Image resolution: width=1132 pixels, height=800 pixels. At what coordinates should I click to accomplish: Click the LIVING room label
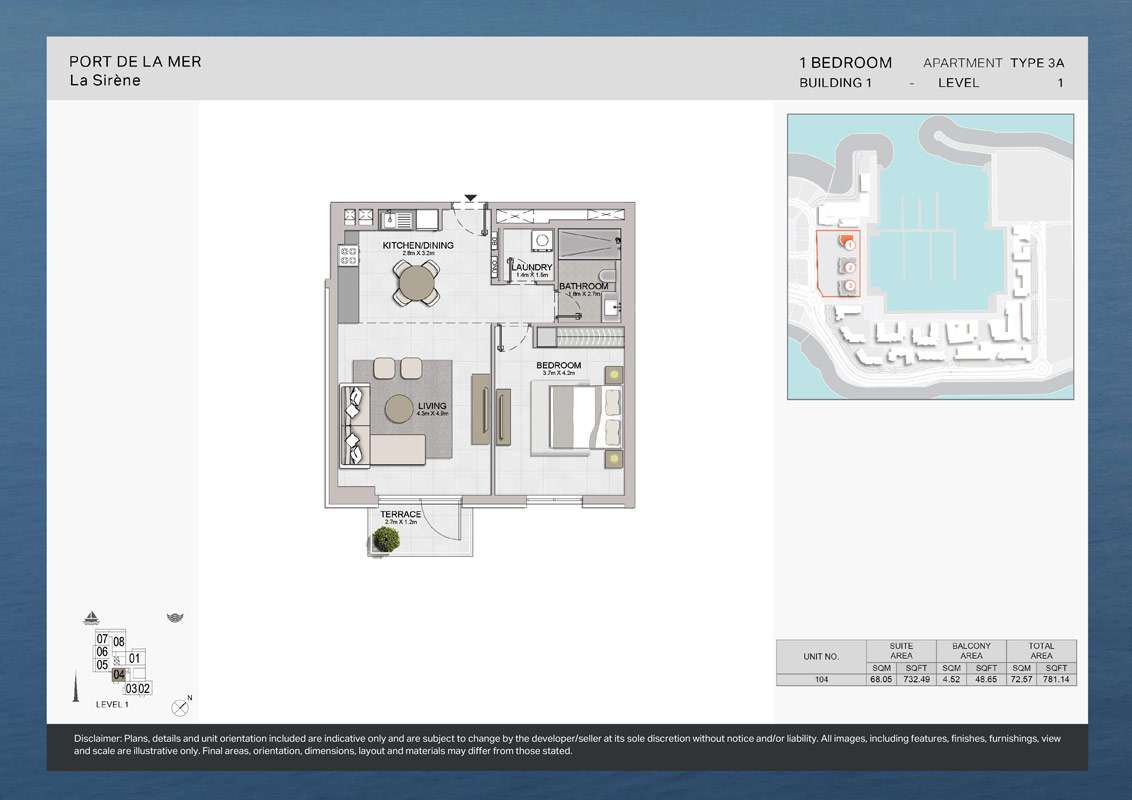pyautogui.click(x=432, y=406)
